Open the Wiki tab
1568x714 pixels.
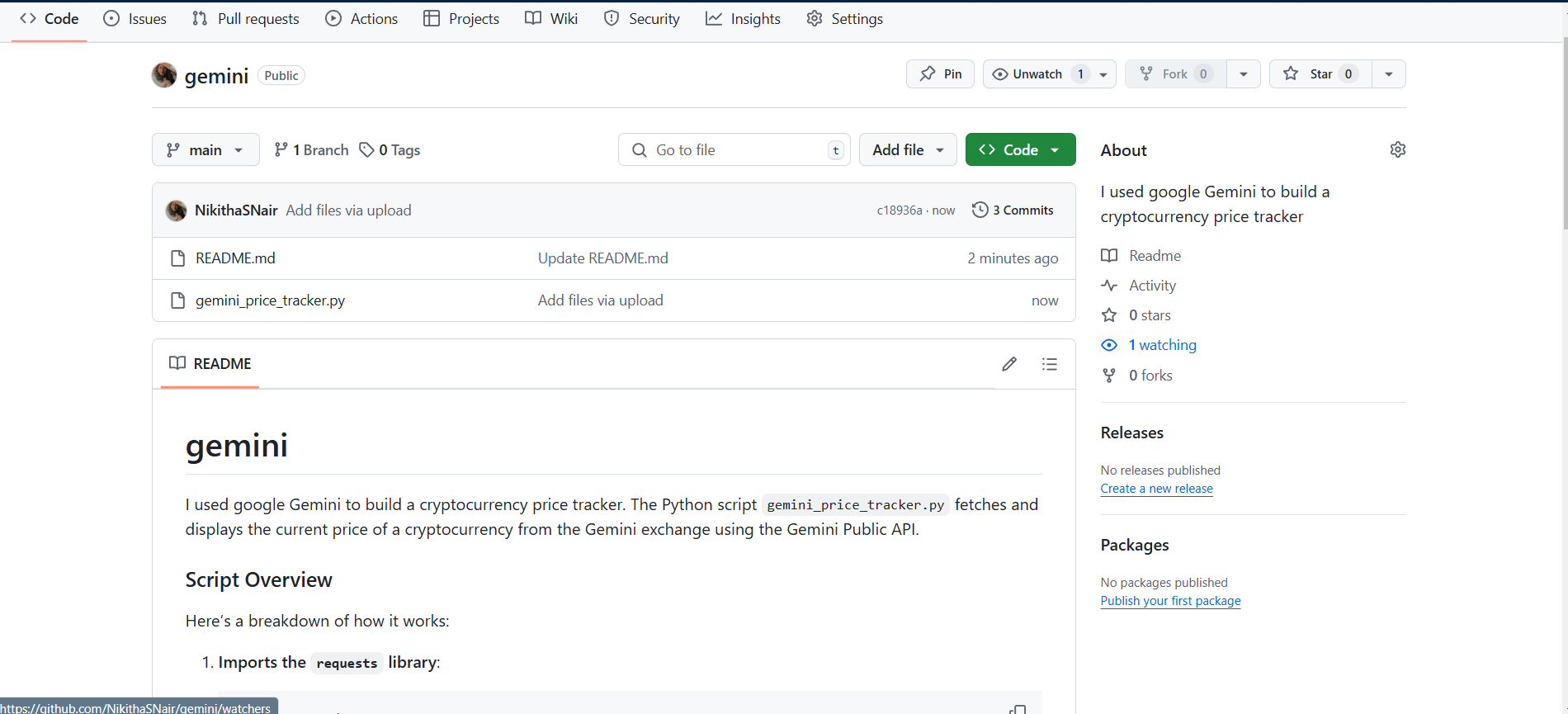[x=551, y=19]
